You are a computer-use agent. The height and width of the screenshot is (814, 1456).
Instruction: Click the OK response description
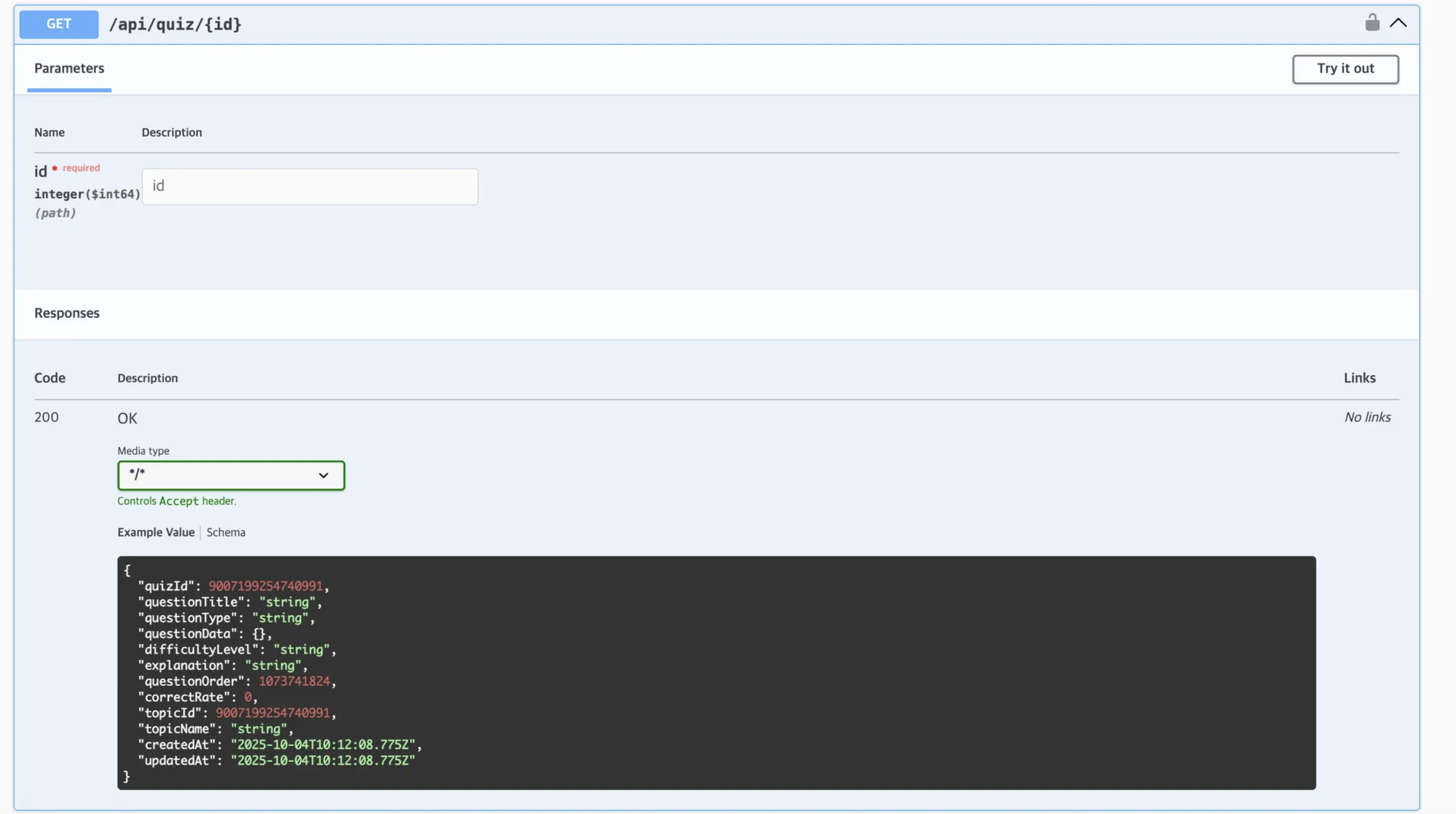pos(127,419)
